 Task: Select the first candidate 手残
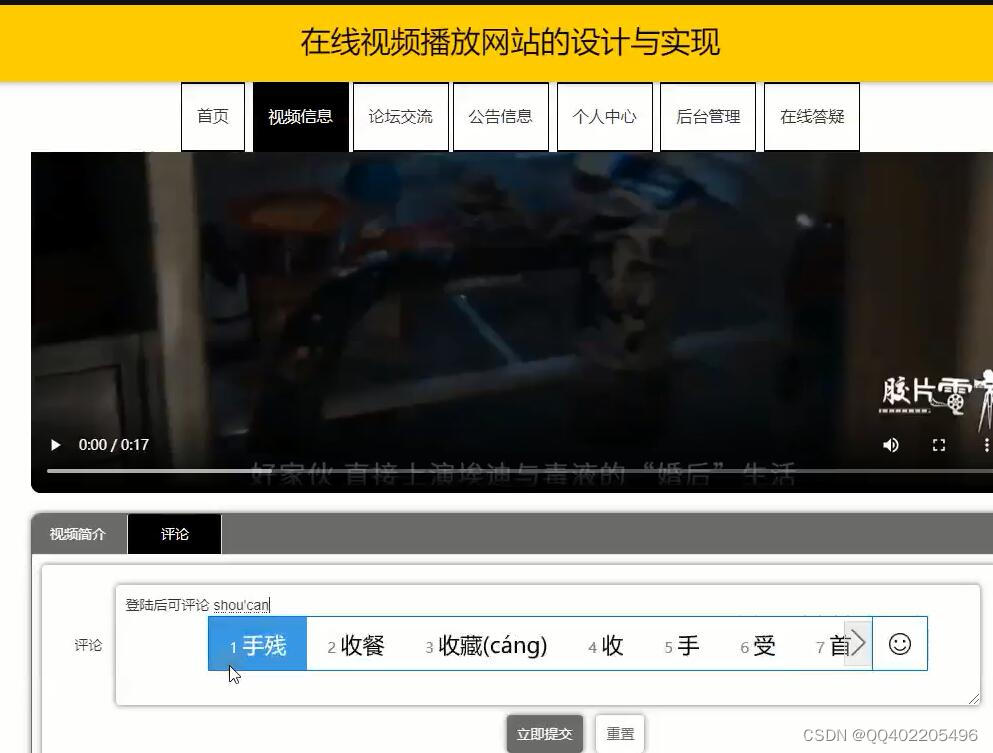pos(257,645)
